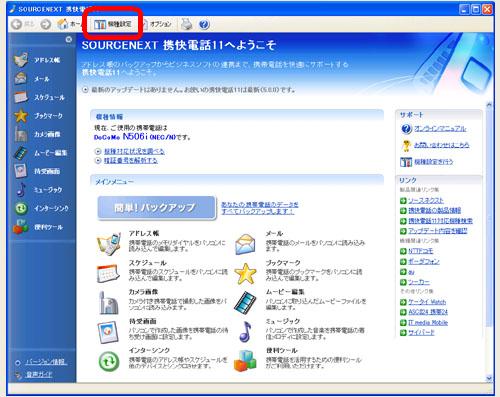Click the カメラ画像 icon in main menu
Viewport: 500px width, 397px height.
(x=108, y=303)
